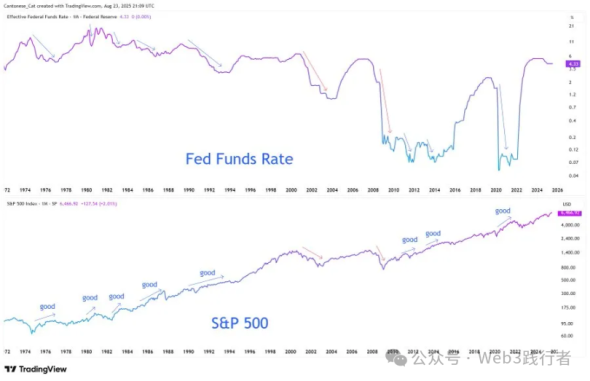Click the 4,000.00 level on S&P price axis
The image size is (590, 381).
click(570, 225)
